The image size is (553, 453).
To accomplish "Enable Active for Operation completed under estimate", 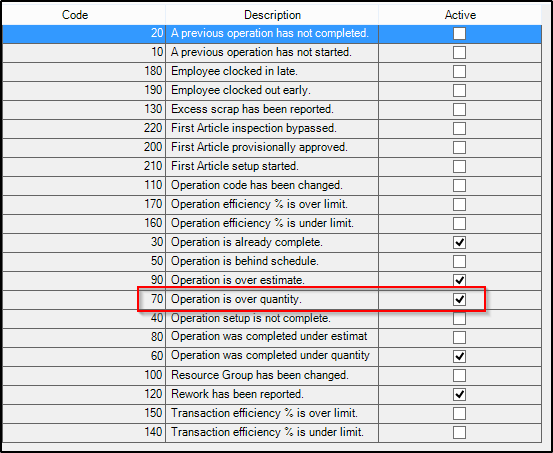I will pyautogui.click(x=459, y=338).
